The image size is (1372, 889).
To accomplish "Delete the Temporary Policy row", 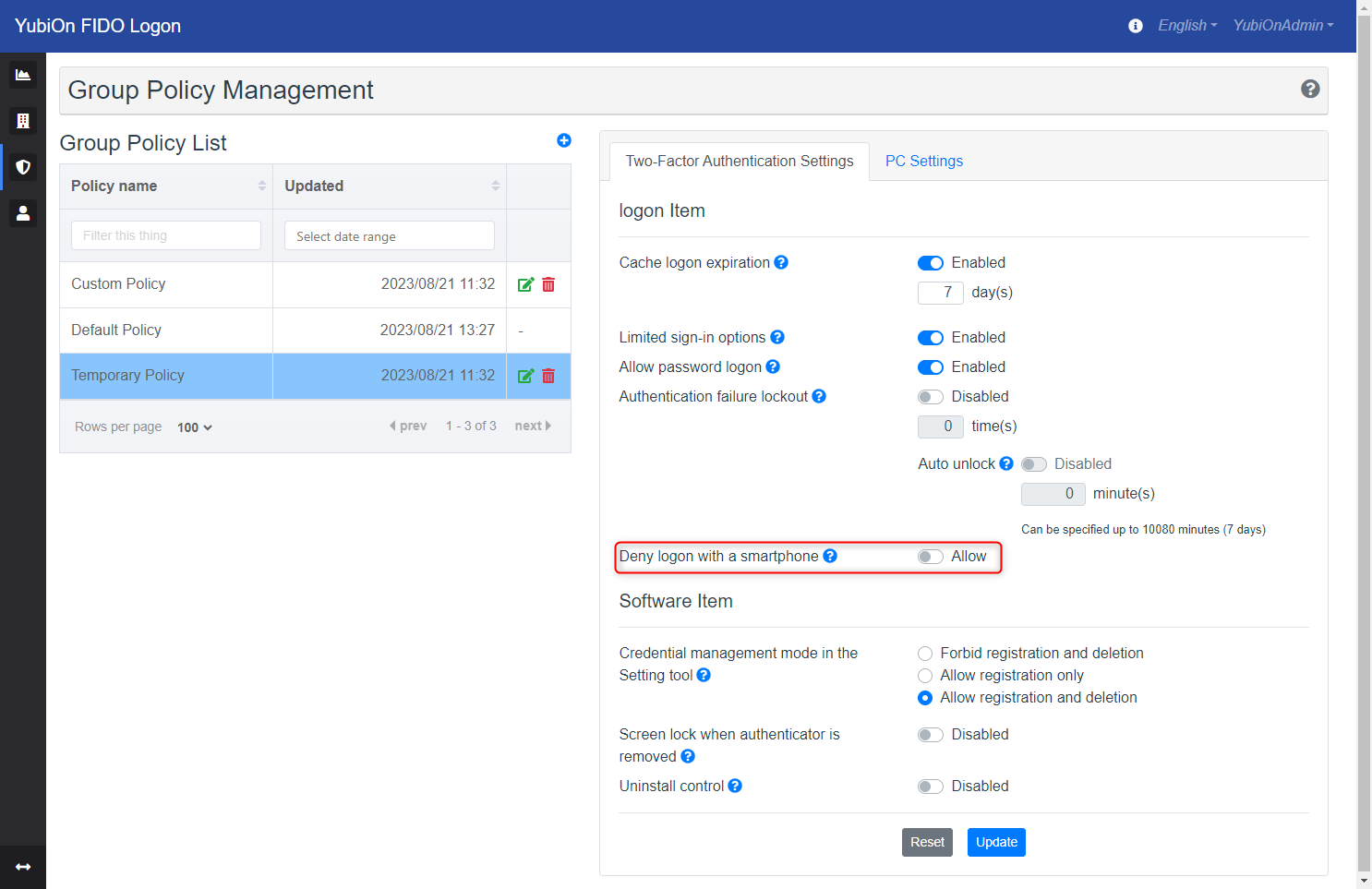I will pyautogui.click(x=548, y=376).
